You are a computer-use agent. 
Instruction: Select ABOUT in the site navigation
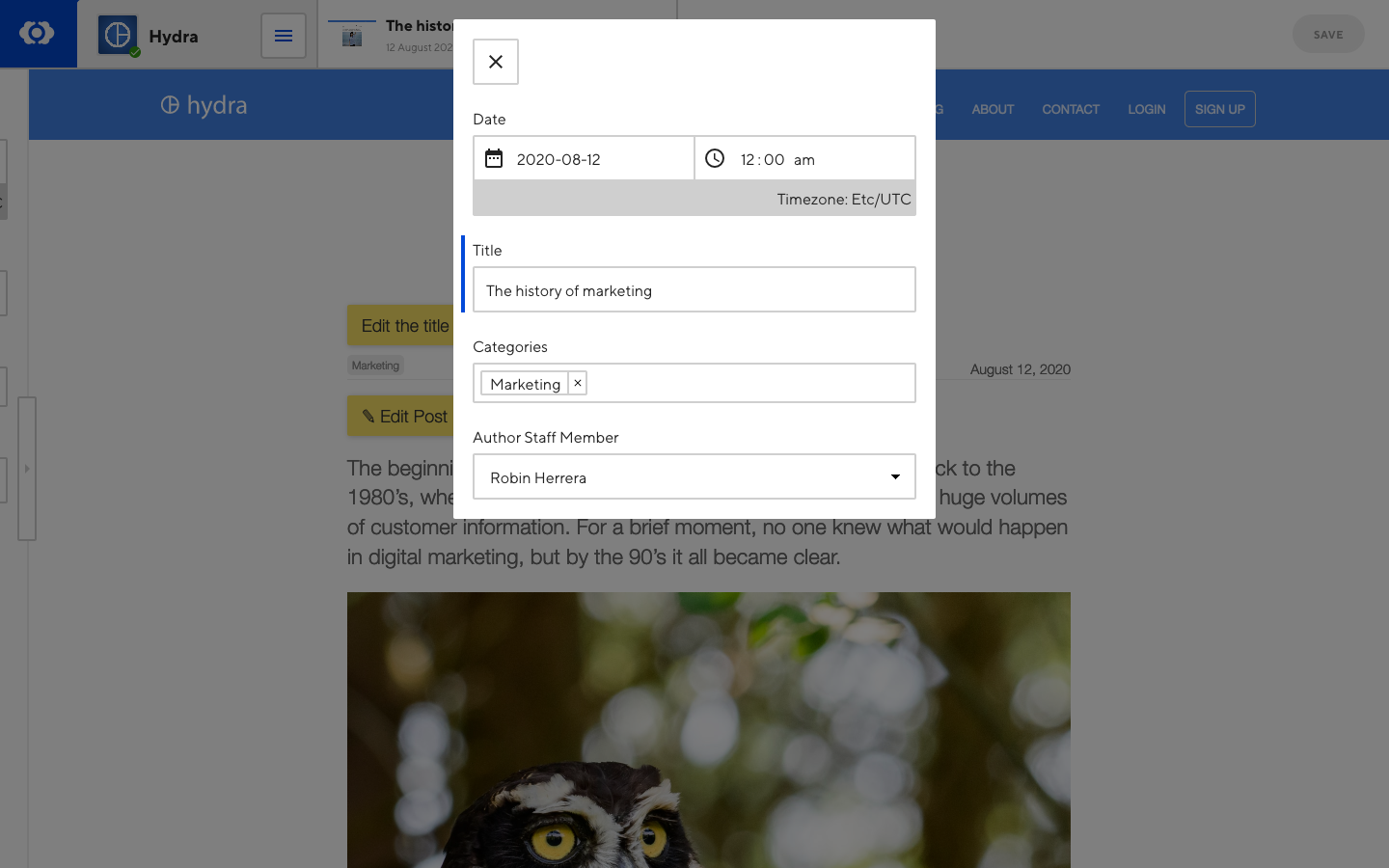(993, 109)
